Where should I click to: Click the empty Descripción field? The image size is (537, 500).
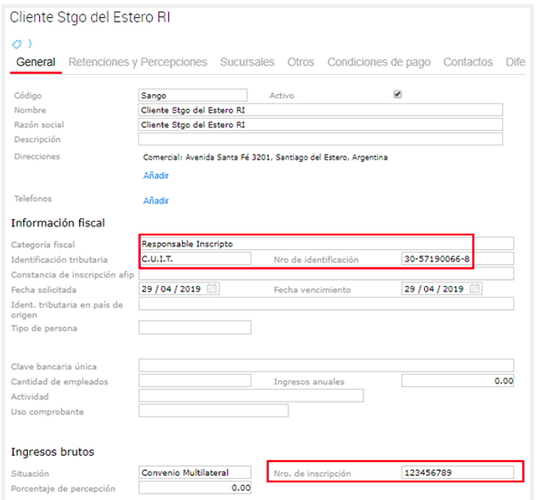pyautogui.click(x=321, y=139)
